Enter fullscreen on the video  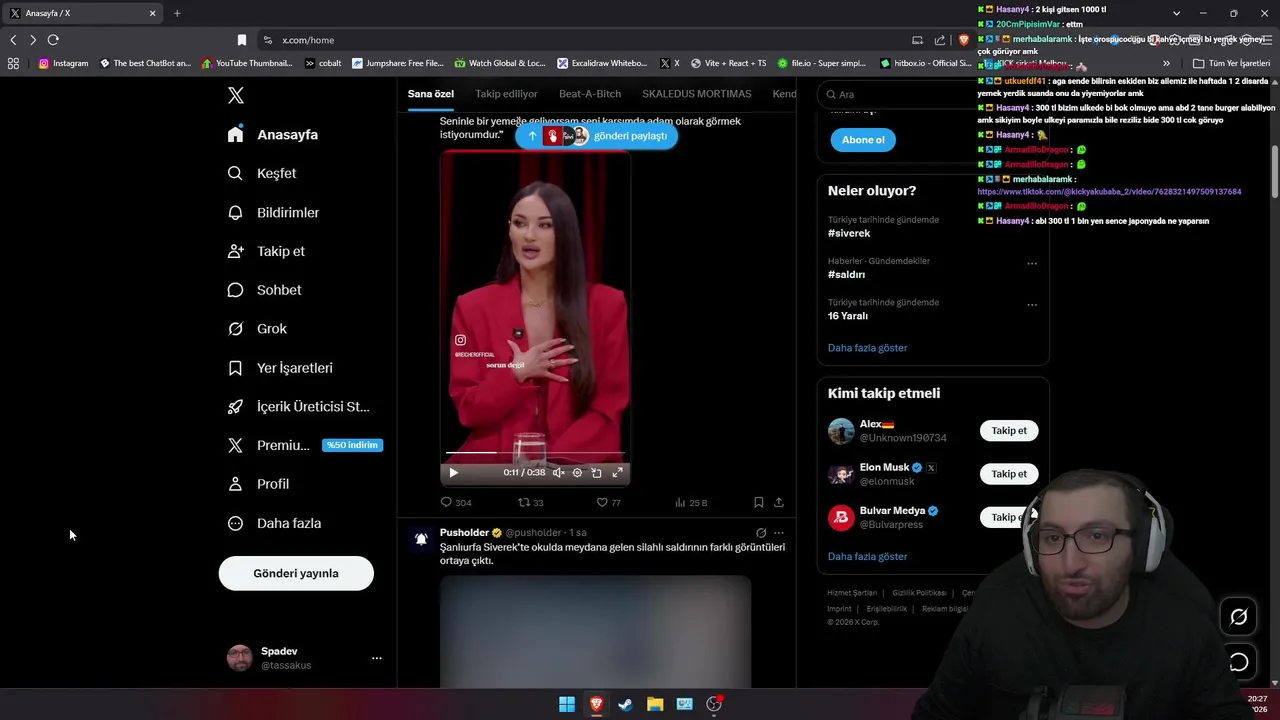click(617, 473)
